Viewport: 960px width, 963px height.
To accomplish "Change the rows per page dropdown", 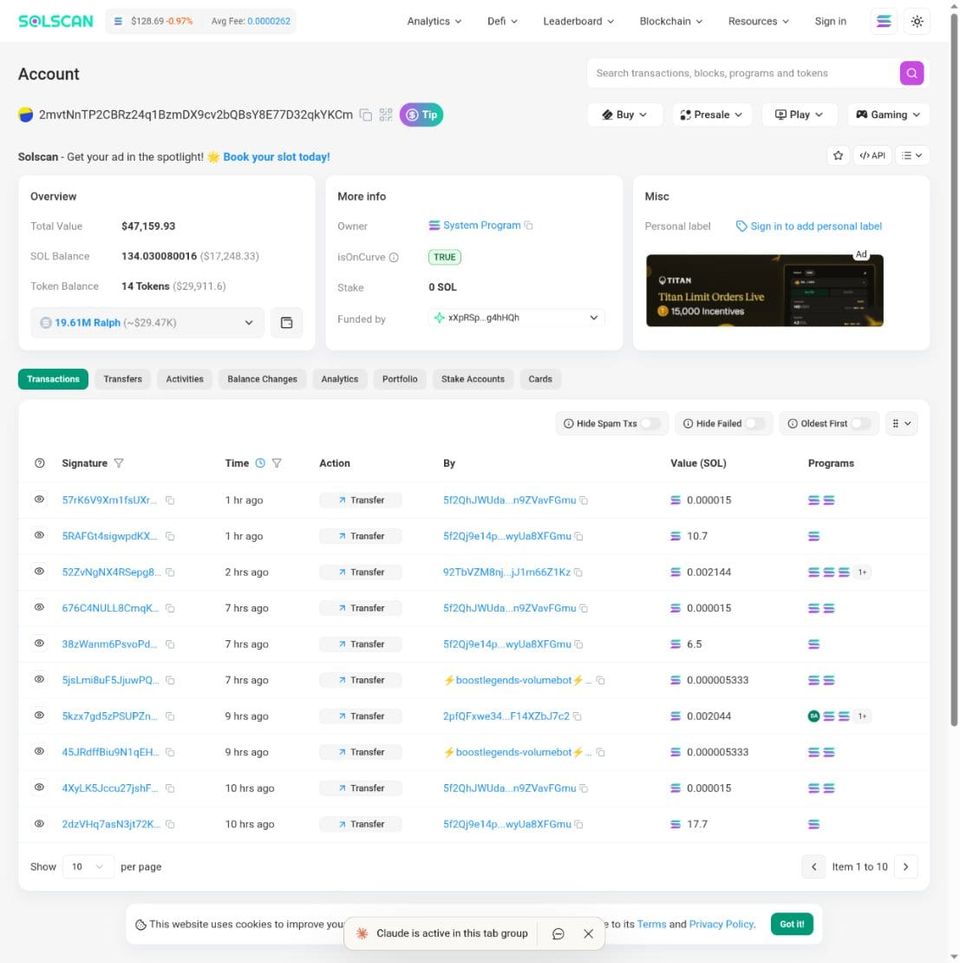I will pos(88,867).
